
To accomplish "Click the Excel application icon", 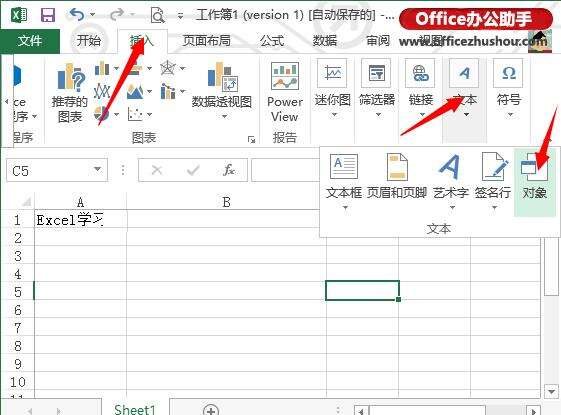I will pyautogui.click(x=19, y=15).
